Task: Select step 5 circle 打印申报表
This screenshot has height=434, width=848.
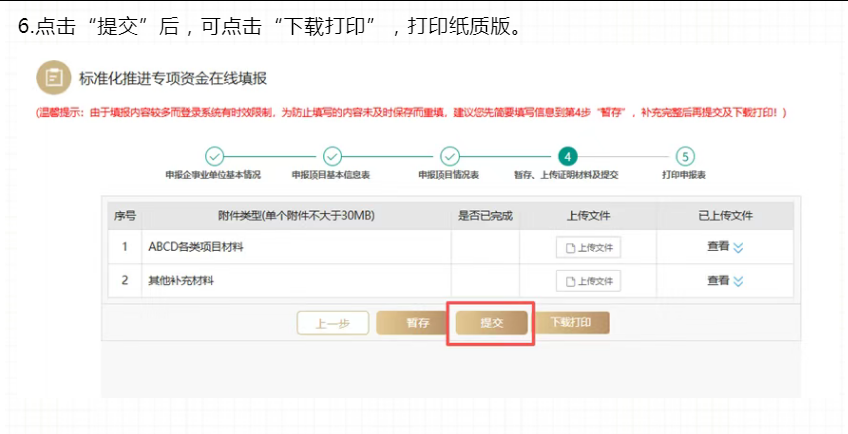Action: (x=685, y=157)
